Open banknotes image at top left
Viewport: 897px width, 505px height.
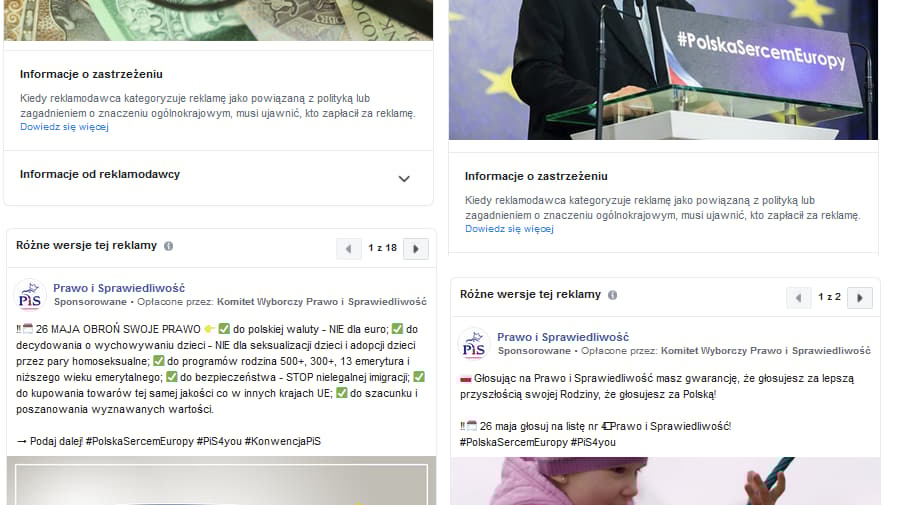click(x=218, y=20)
